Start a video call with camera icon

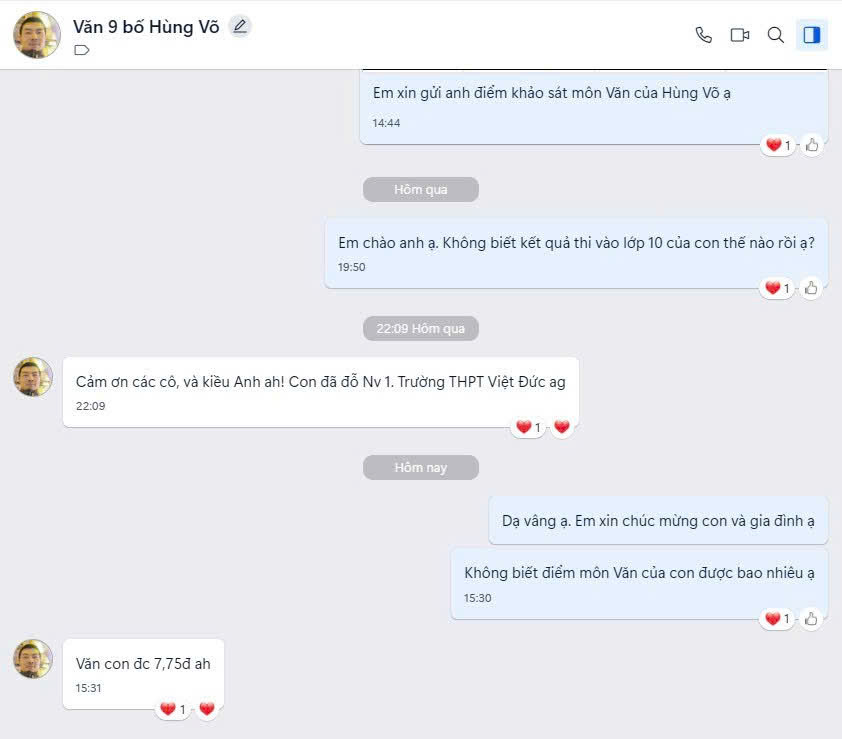pos(740,35)
